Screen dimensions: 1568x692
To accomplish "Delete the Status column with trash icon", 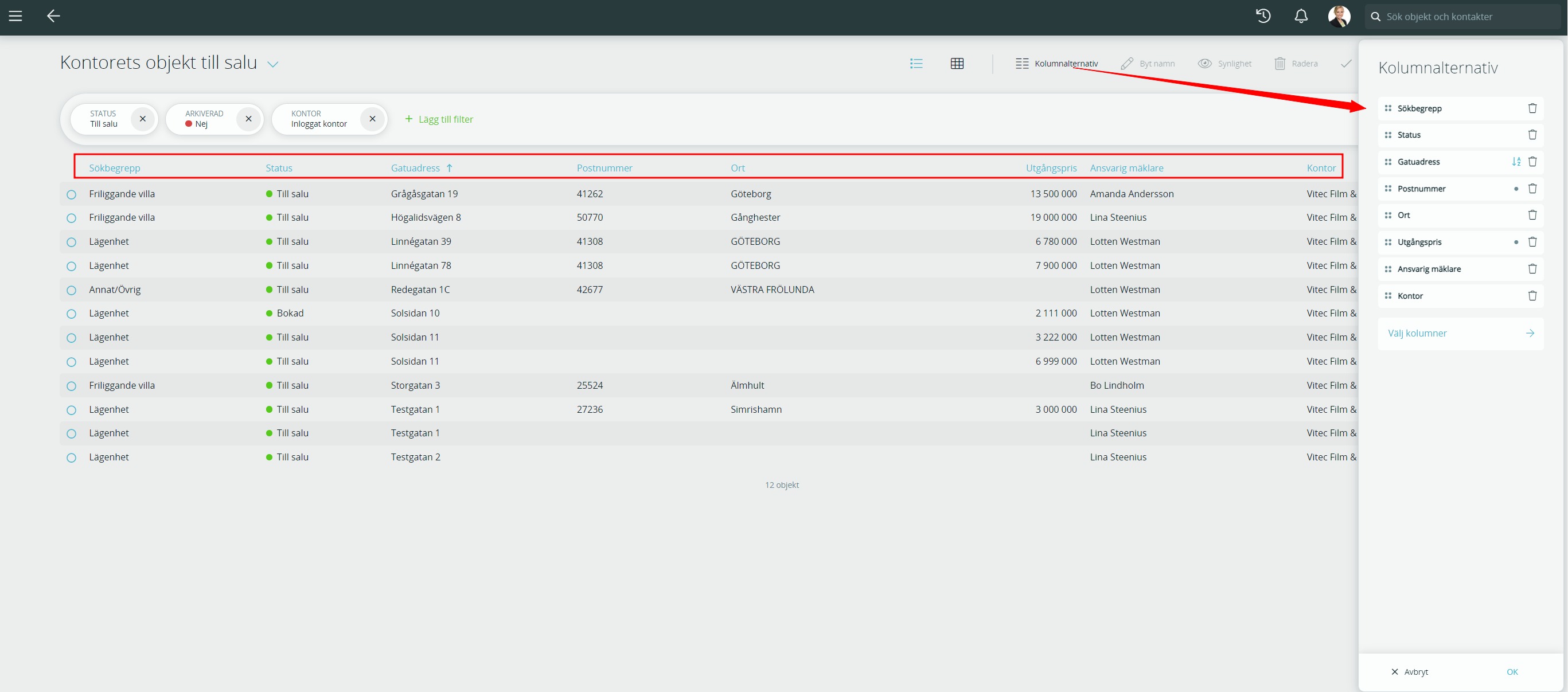I will coord(1532,135).
